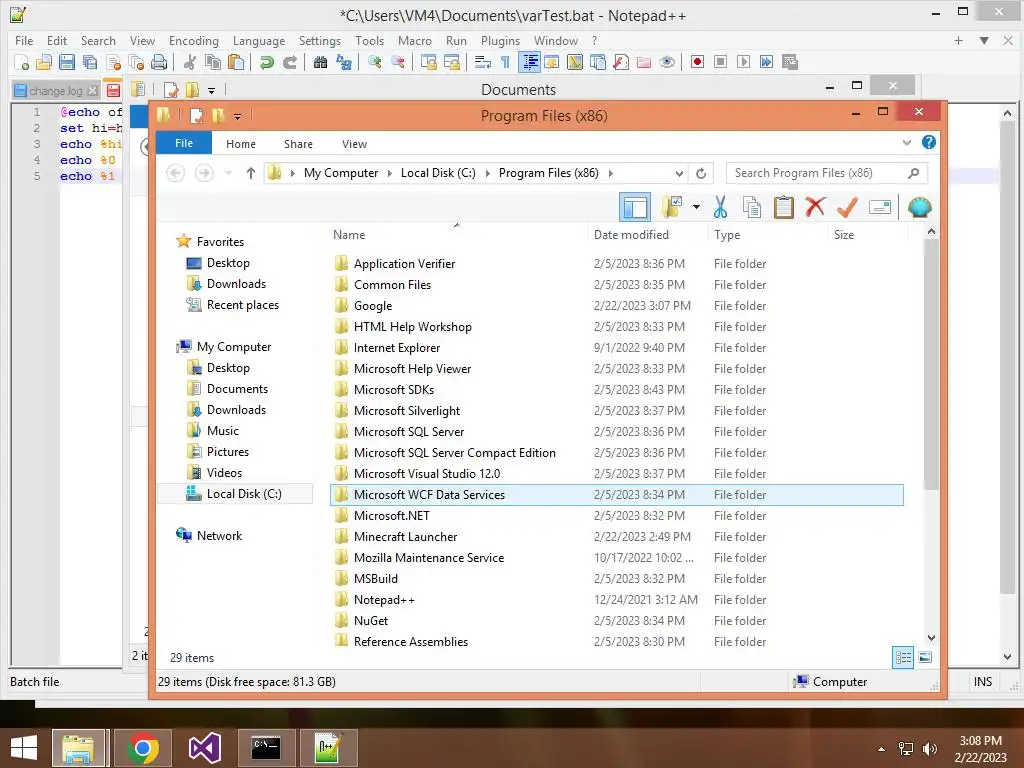This screenshot has width=1024, height=768.
Task: Open folder options dropdown arrow in toolbar
Action: pos(696,208)
